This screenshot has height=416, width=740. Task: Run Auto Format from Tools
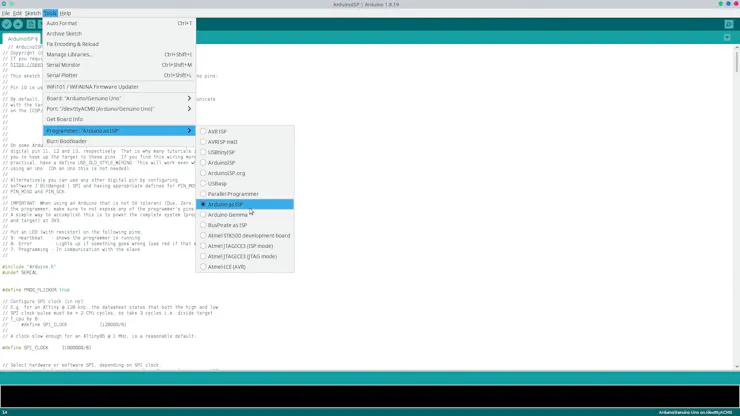tap(119, 23)
